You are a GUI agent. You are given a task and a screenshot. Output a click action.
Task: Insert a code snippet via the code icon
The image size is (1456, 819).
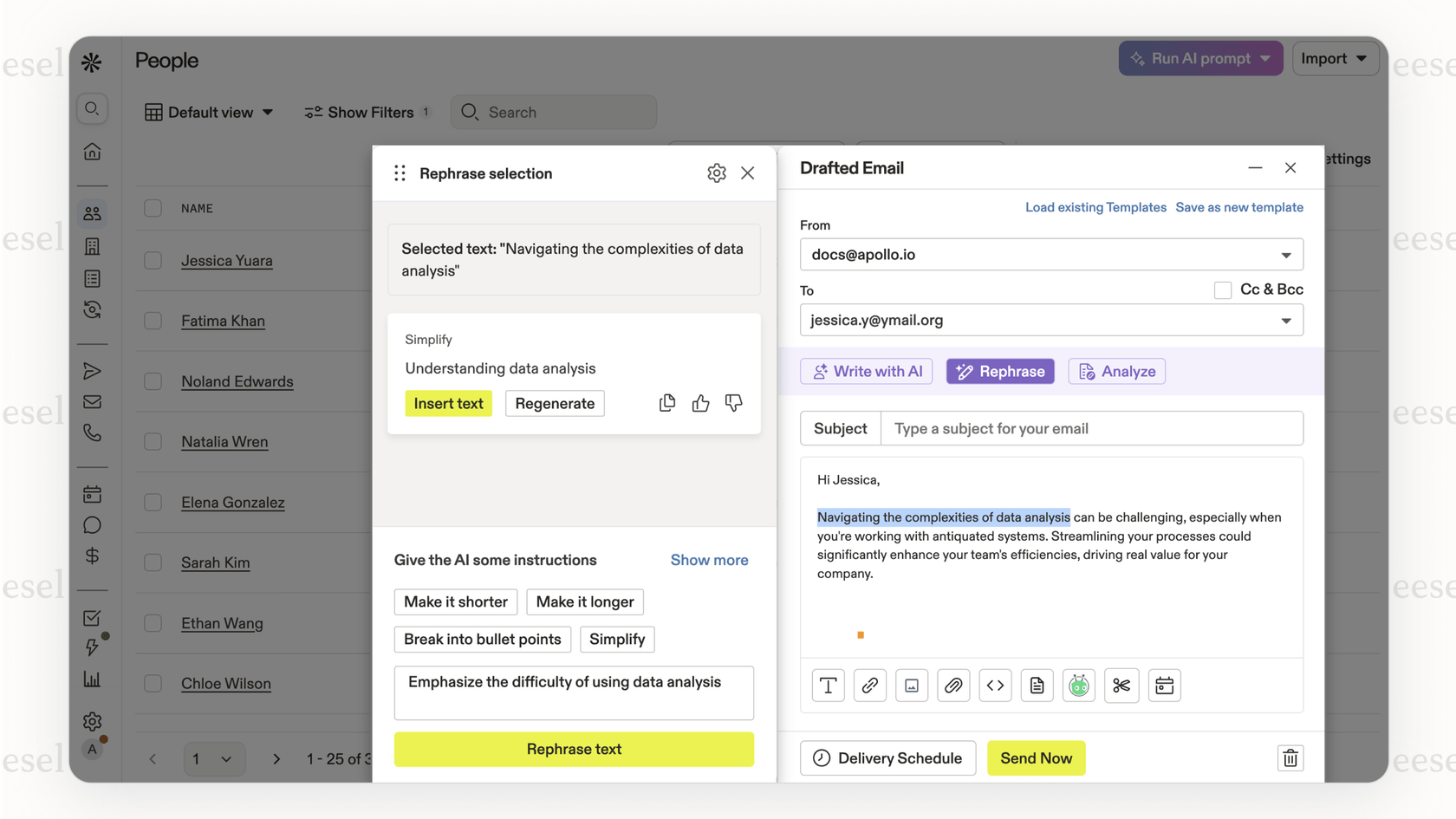pos(995,685)
